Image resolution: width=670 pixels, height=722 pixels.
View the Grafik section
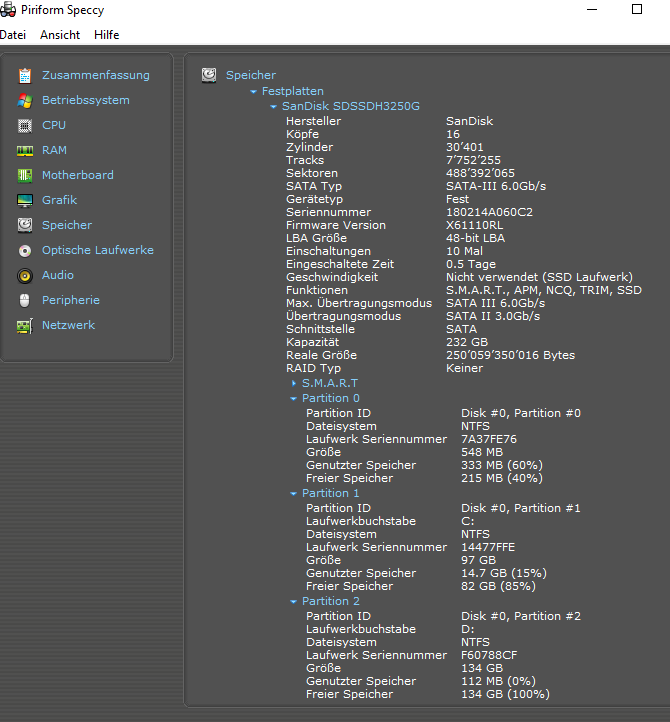(x=59, y=200)
